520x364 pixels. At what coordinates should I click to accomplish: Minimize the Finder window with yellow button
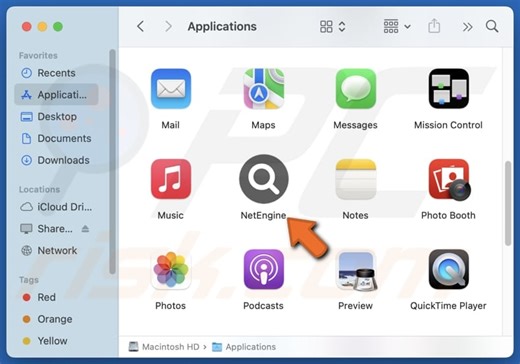coord(42,26)
